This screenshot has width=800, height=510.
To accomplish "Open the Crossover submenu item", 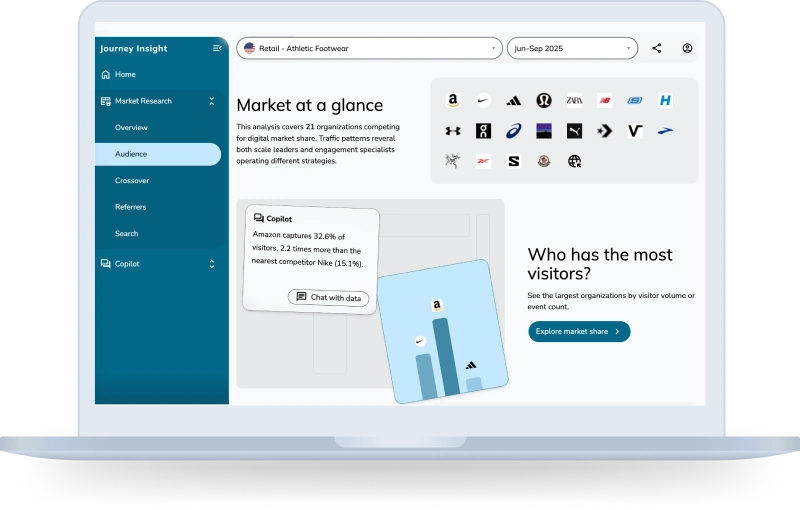I will point(132,181).
